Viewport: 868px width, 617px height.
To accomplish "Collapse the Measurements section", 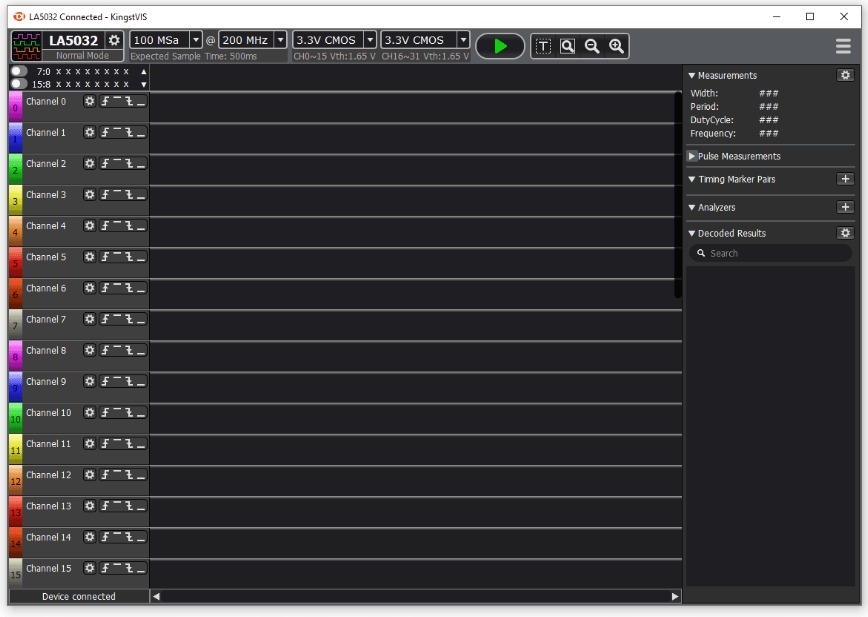I will click(x=691, y=75).
